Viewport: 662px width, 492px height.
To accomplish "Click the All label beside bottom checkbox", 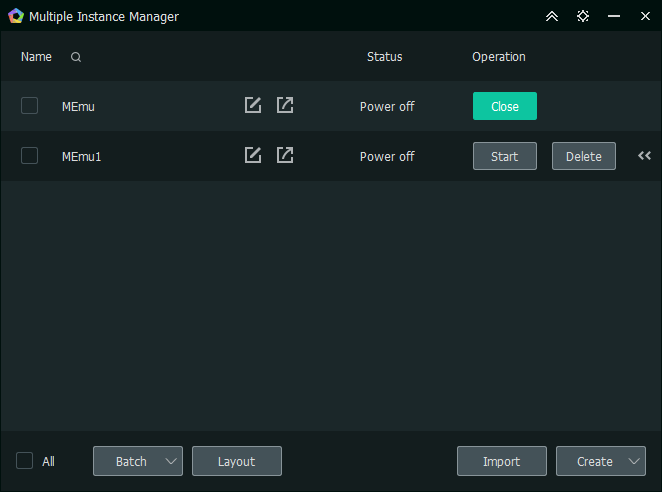I will (49, 462).
